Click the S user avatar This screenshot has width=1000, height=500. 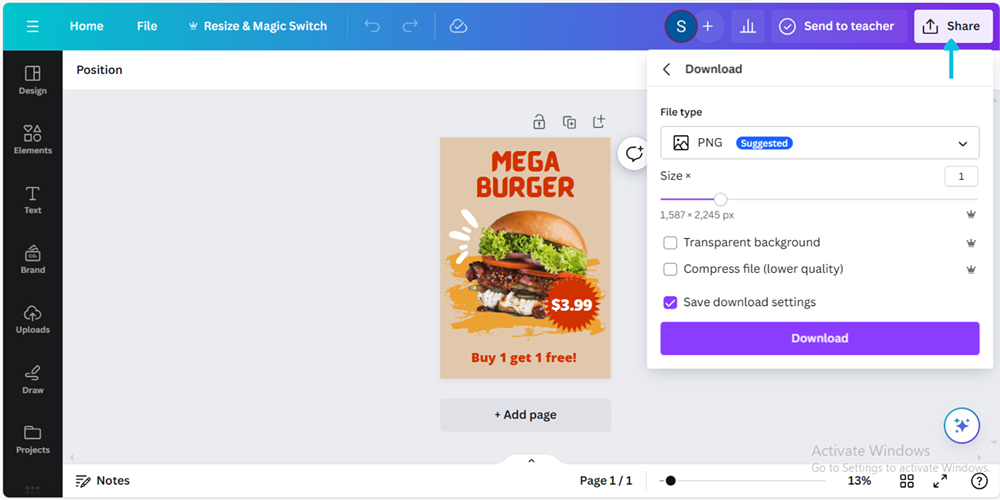point(681,26)
